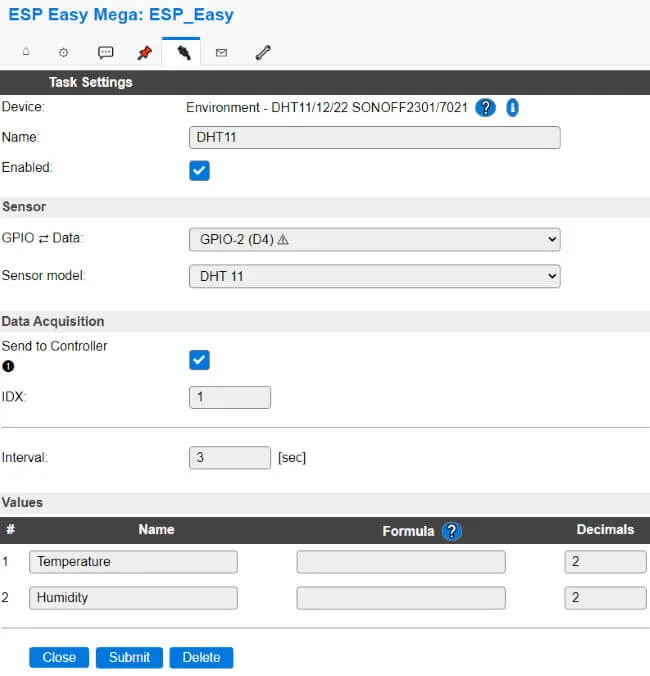The height and width of the screenshot is (676, 650).
Task: Open the GPIO Data pin dropdown
Action: (374, 240)
